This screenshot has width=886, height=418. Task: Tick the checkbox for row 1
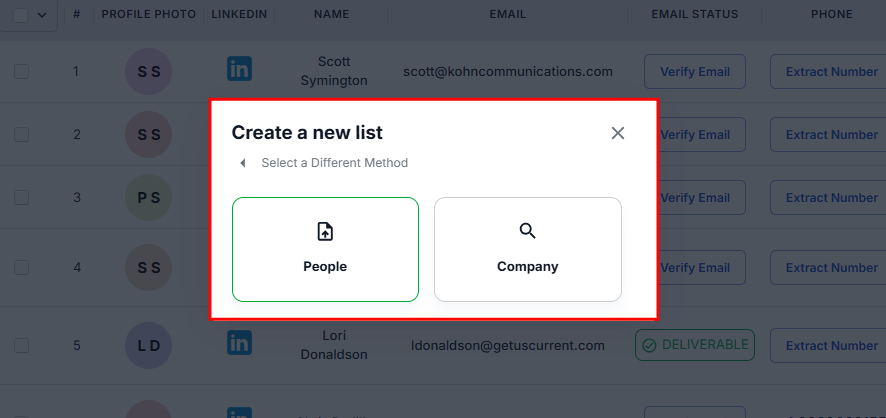pos(21,72)
